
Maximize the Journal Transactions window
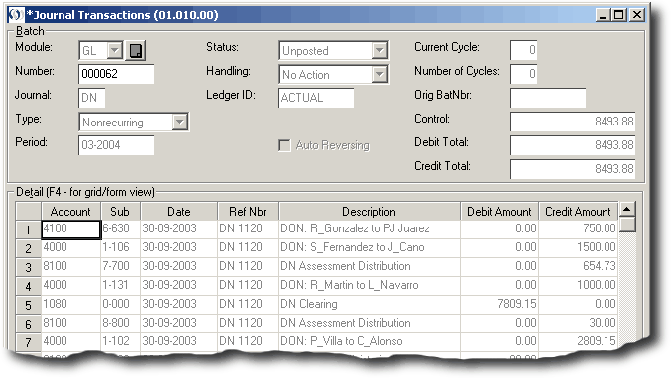(x=618, y=15)
